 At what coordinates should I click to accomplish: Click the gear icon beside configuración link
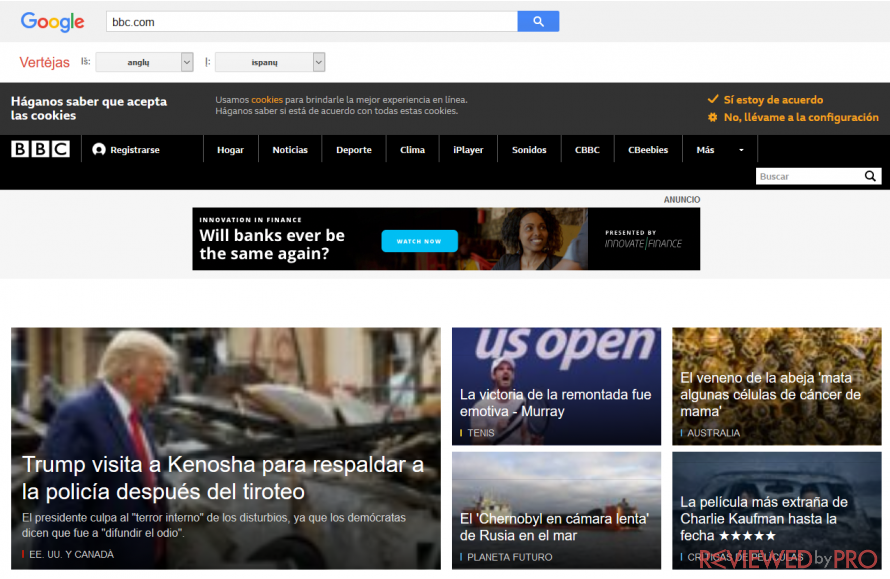pos(713,118)
